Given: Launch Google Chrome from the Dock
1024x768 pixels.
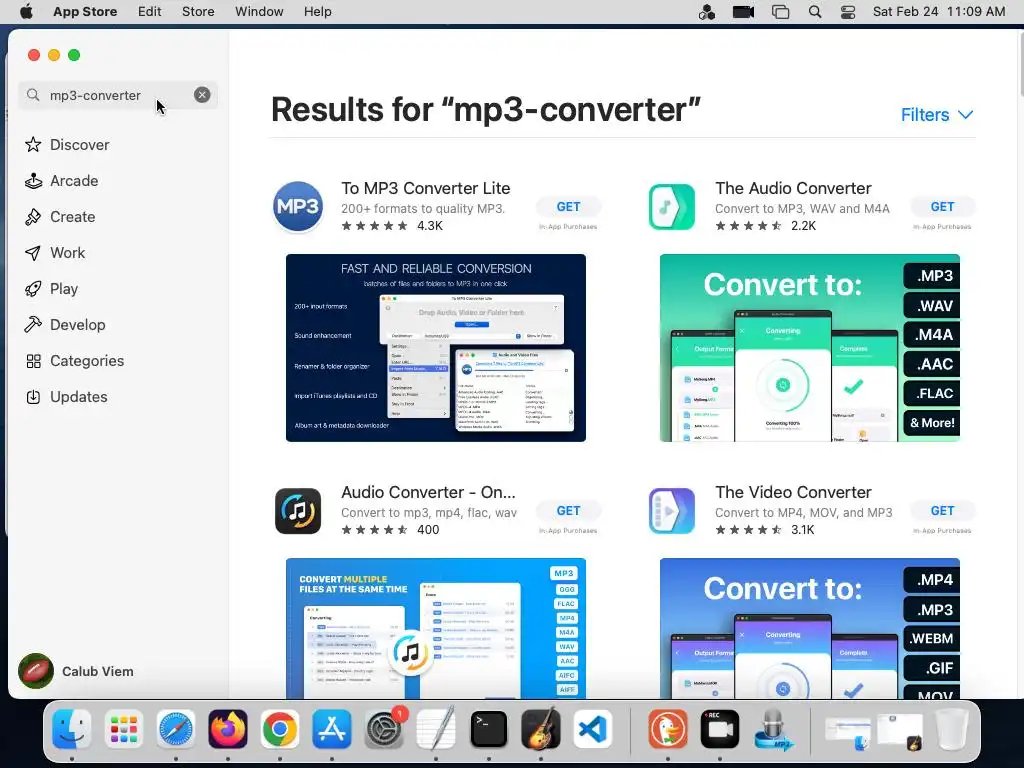Looking at the screenshot, I should (x=280, y=729).
